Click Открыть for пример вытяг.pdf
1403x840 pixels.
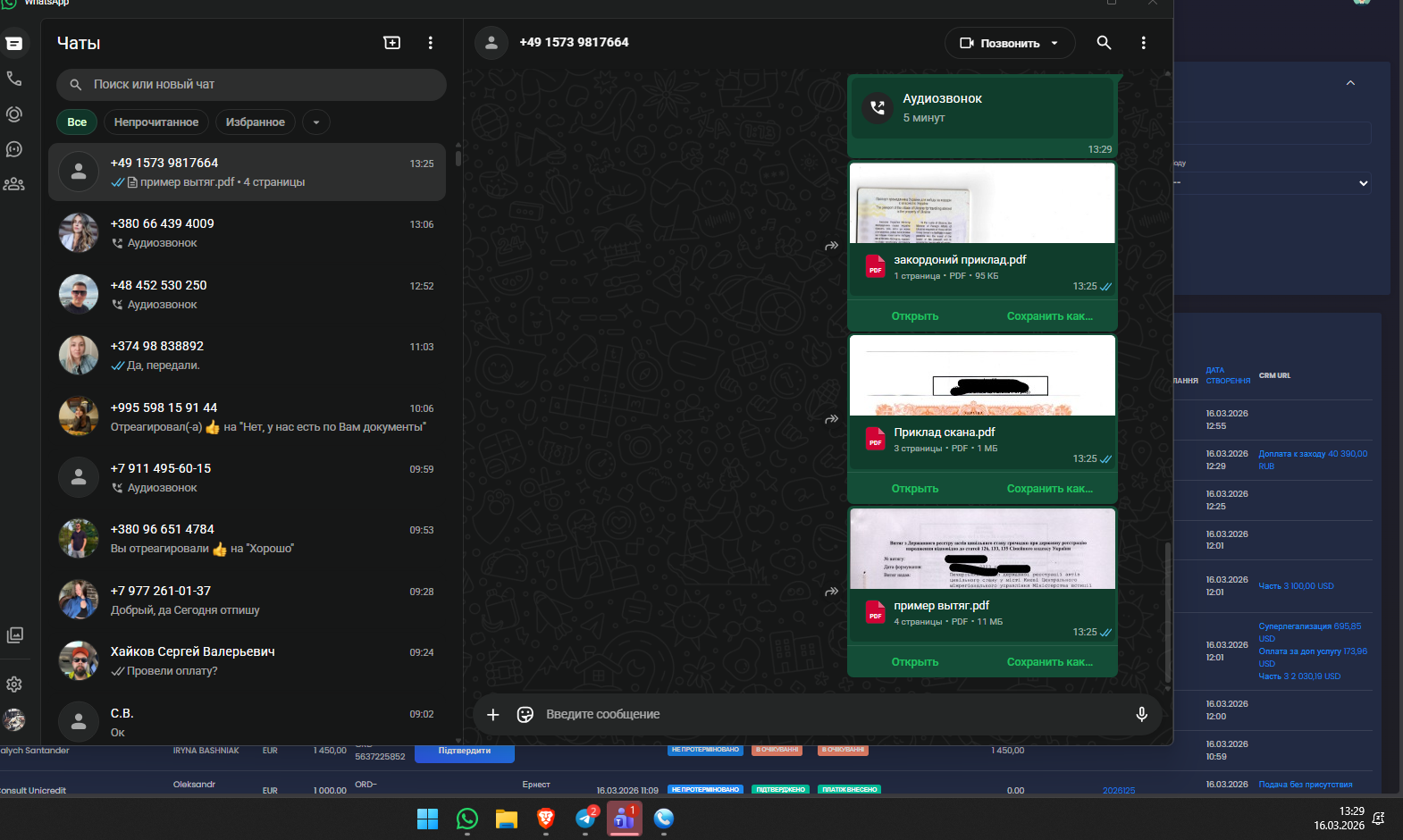[915, 662]
